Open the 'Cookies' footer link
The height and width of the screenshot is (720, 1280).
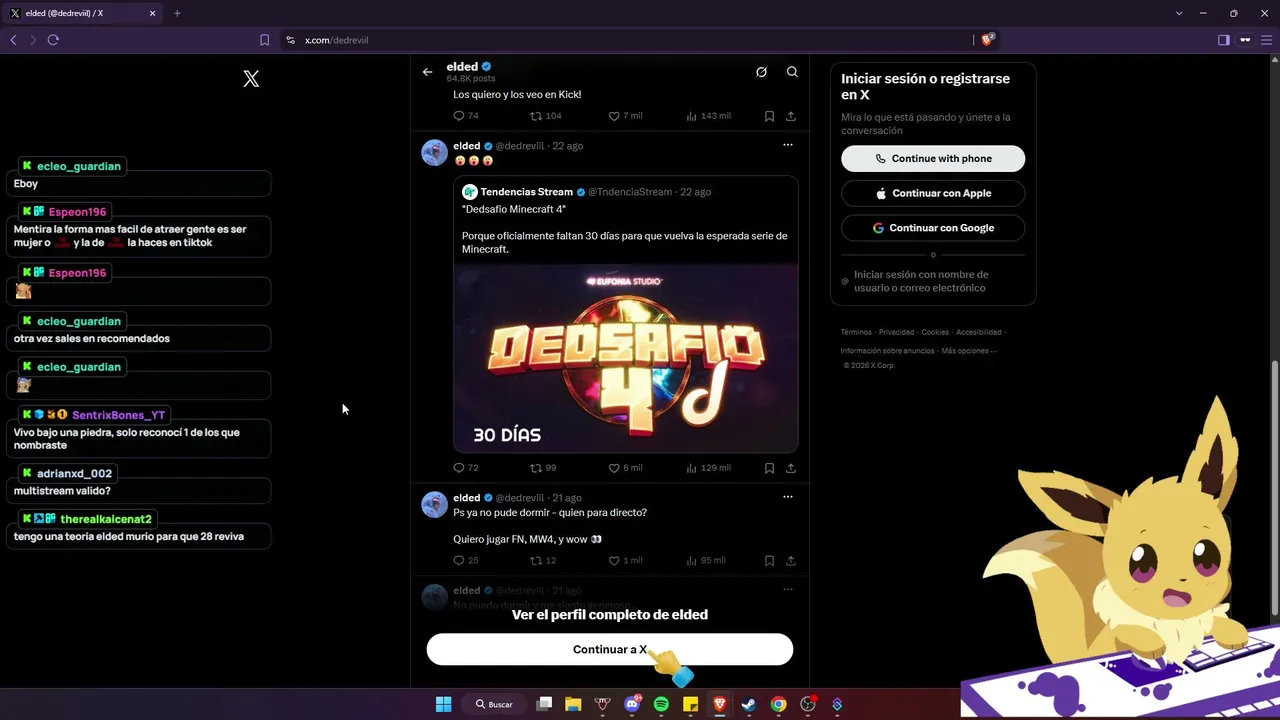(x=935, y=332)
